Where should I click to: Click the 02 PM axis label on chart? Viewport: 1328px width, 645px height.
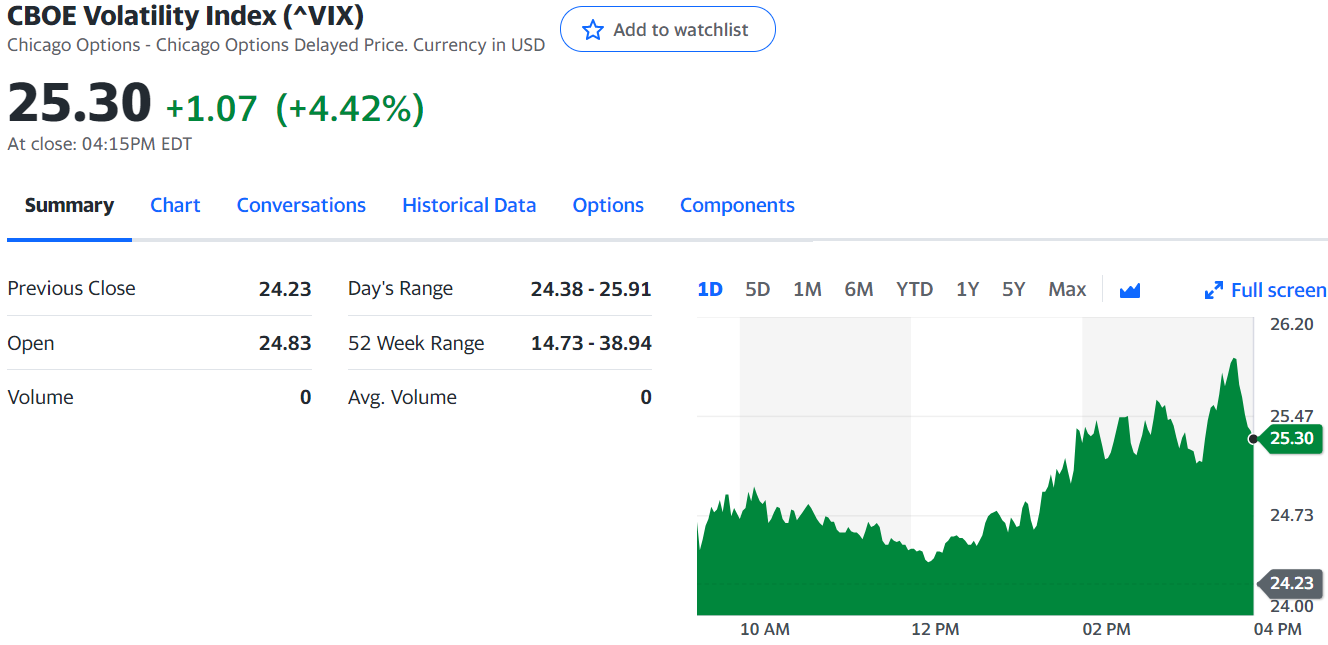coord(1106,629)
